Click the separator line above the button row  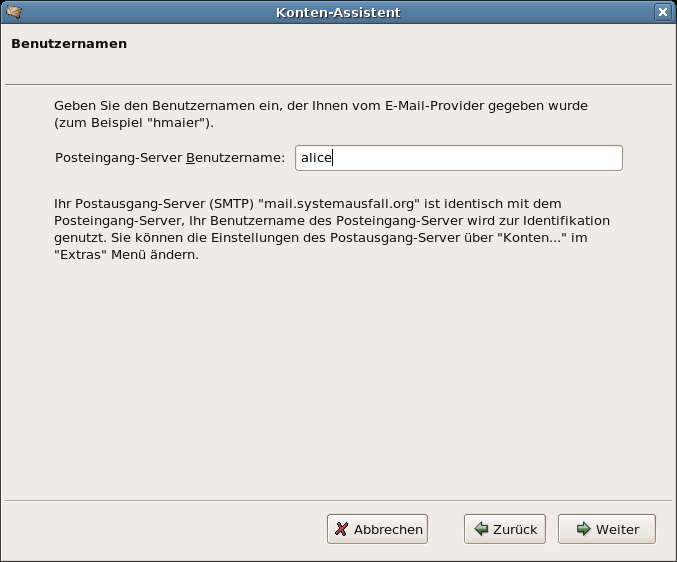[338, 501]
